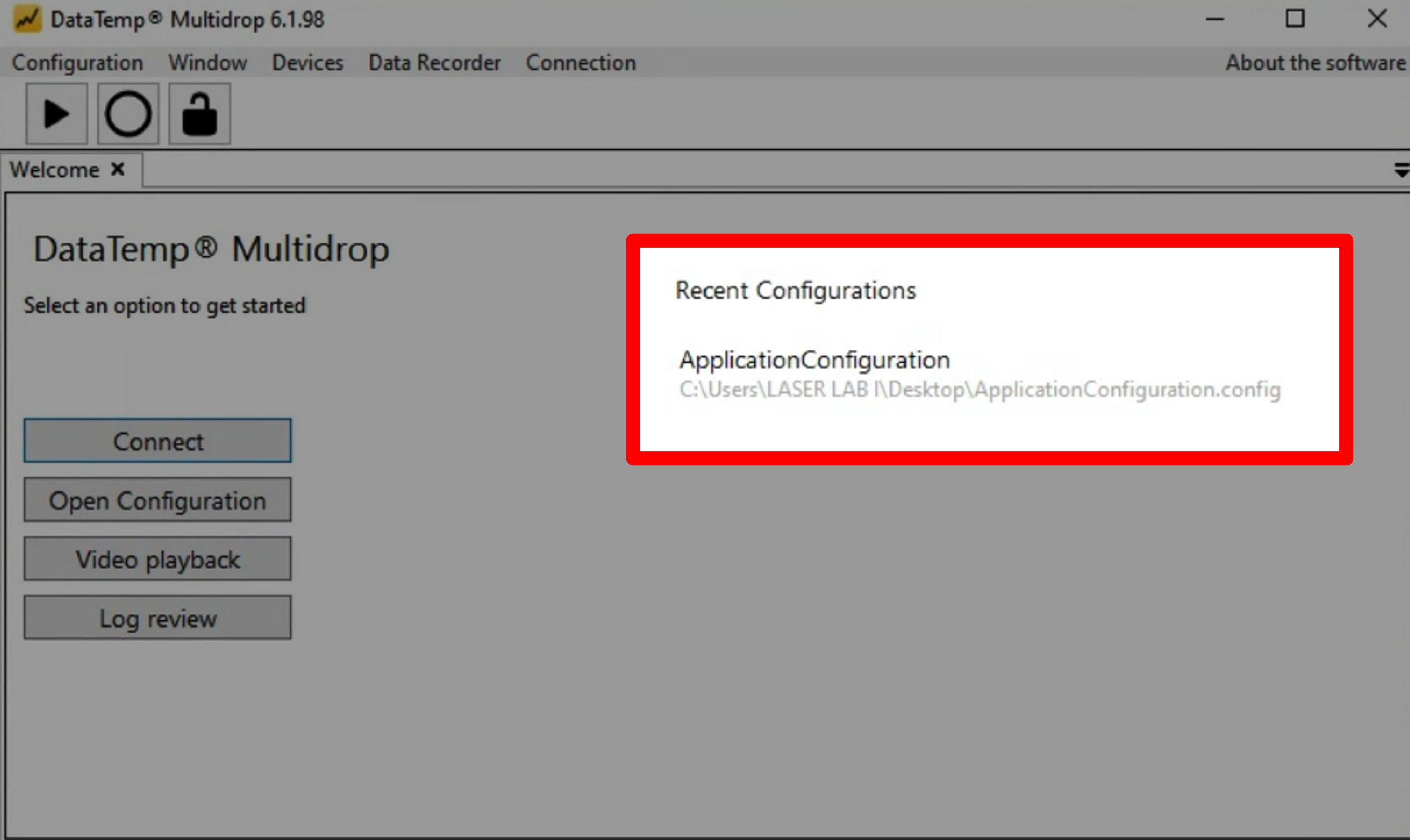This screenshot has width=1410, height=840.
Task: Open the Configuration menu
Action: coord(77,63)
